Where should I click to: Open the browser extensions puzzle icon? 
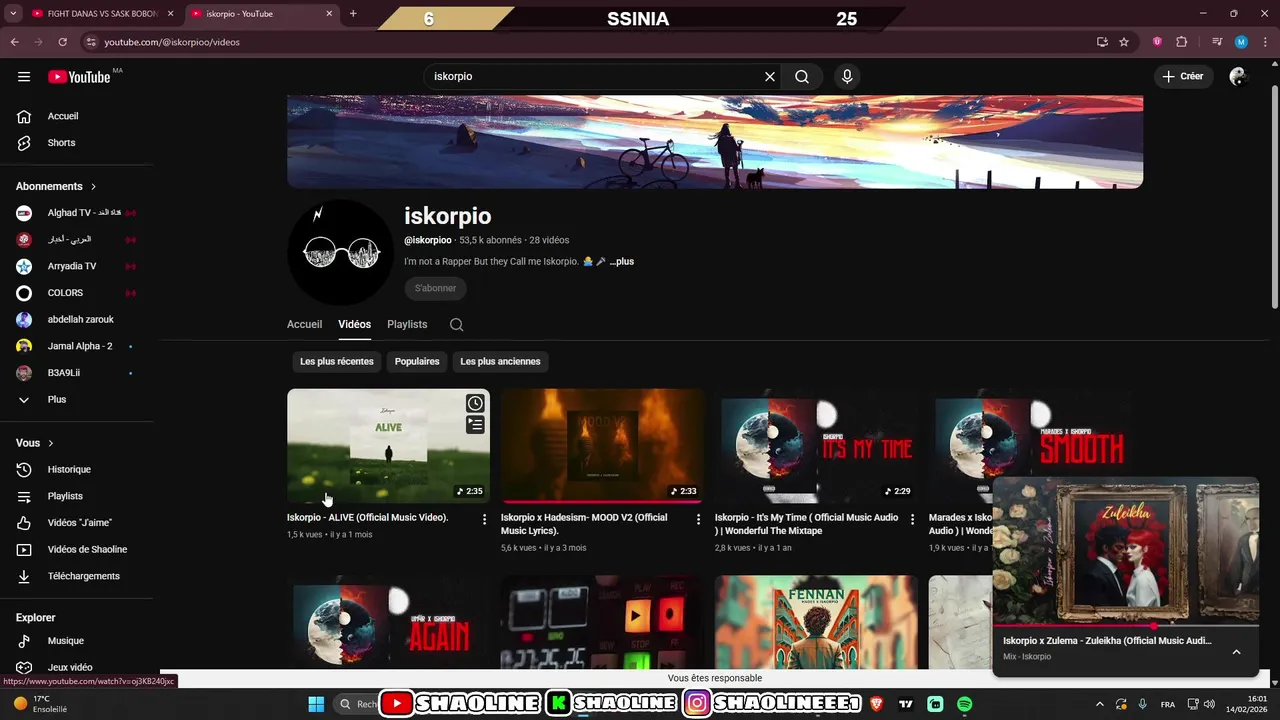pos(1181,42)
